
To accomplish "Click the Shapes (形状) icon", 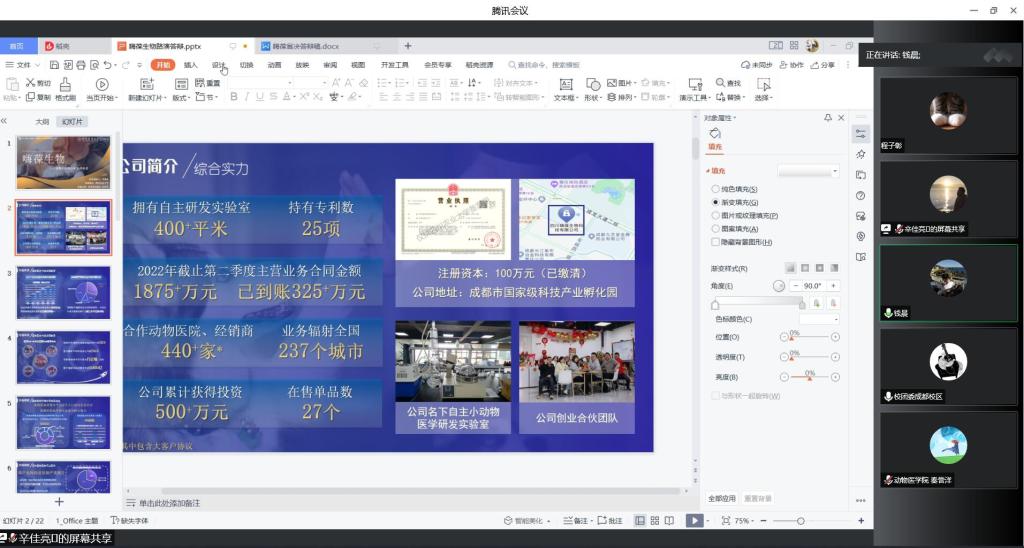I will pyautogui.click(x=592, y=84).
